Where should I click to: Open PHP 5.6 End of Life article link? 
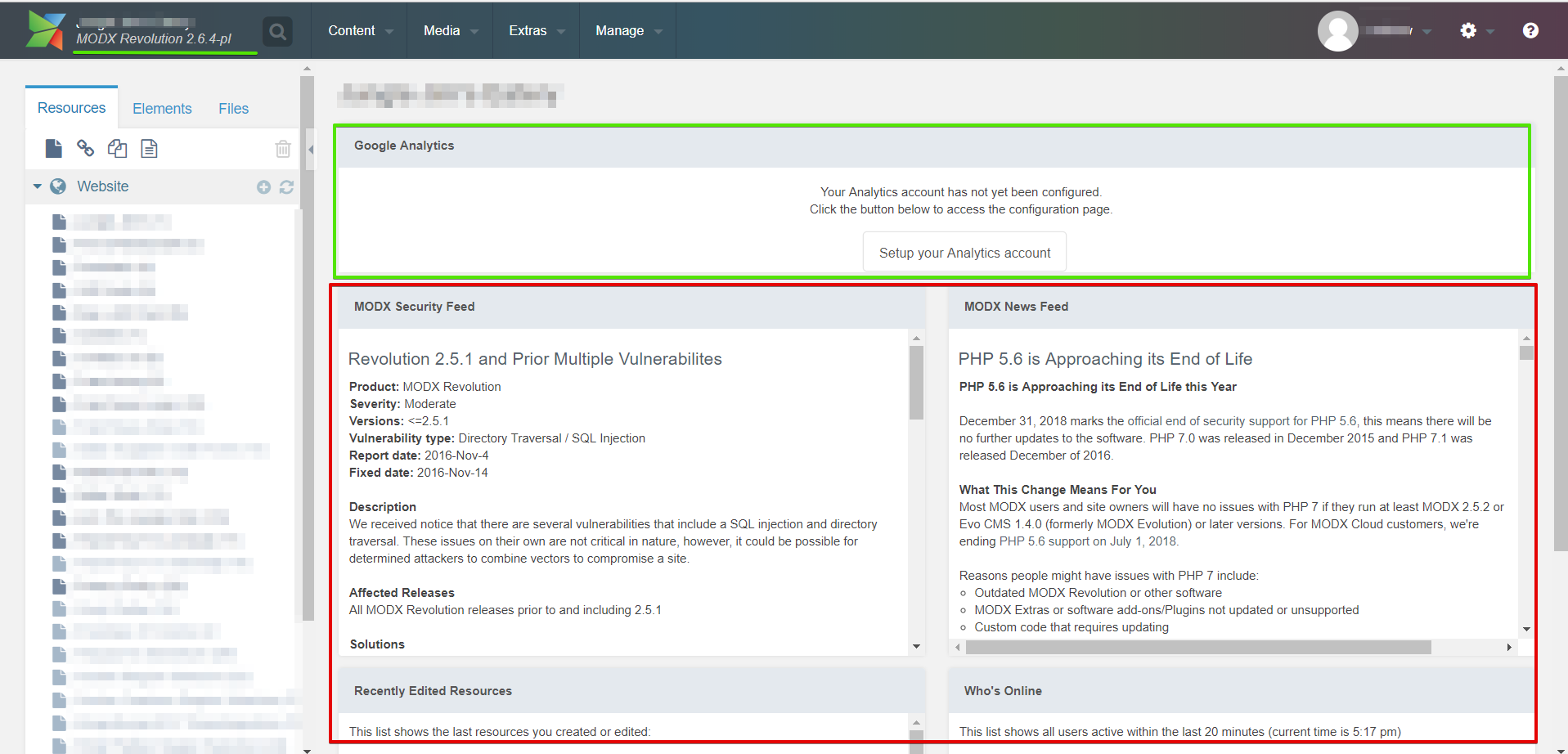pos(1105,359)
